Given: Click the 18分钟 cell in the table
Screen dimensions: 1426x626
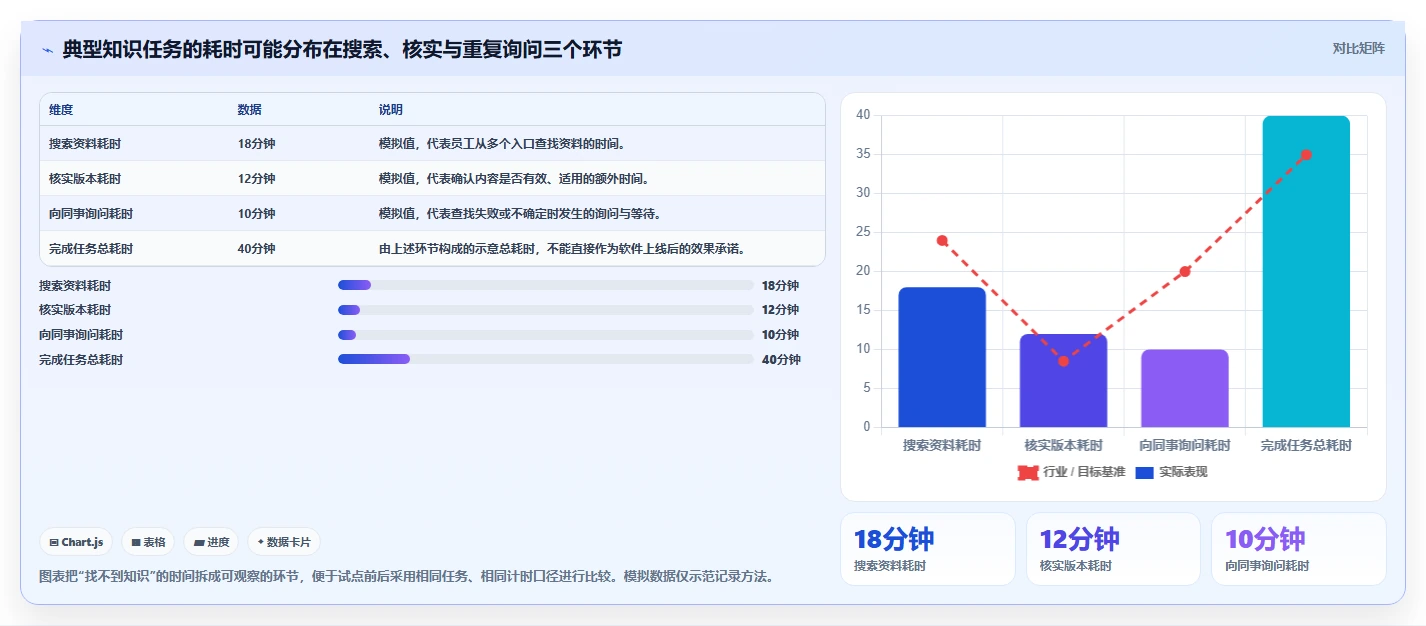Looking at the screenshot, I should [257, 144].
